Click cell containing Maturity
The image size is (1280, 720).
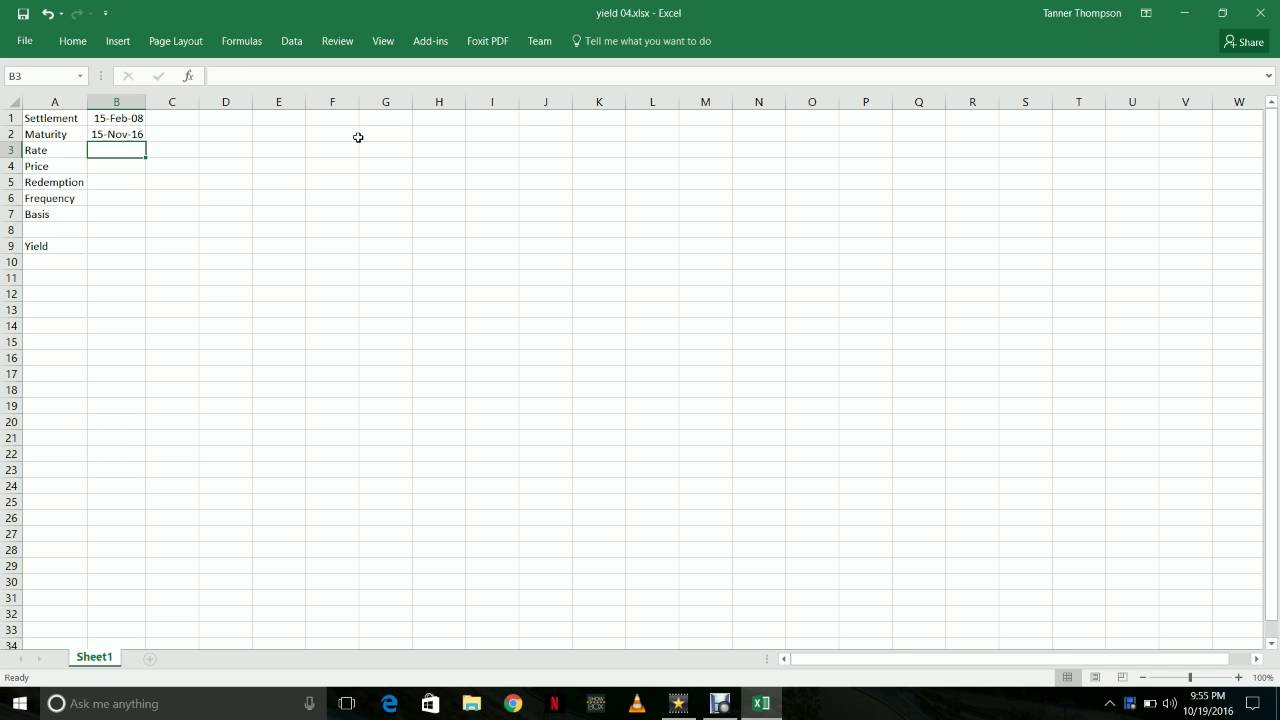coord(55,134)
